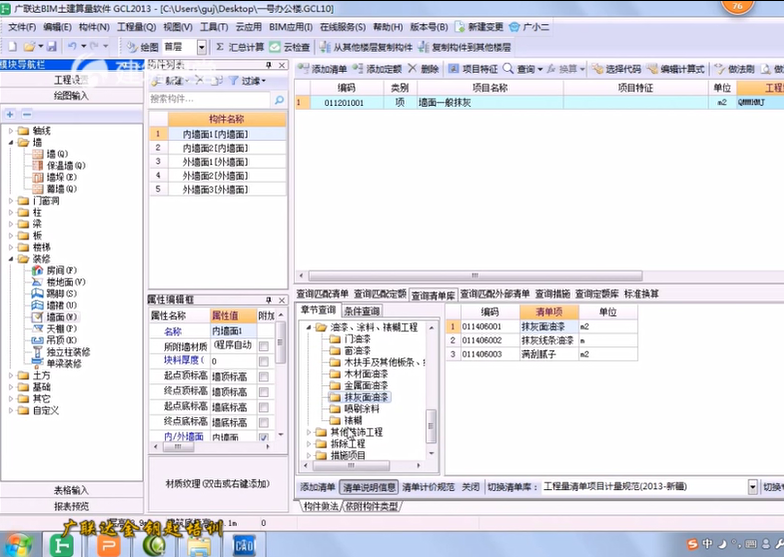Toggle checkbox in 终点底标高 row

pyautogui.click(x=264, y=422)
